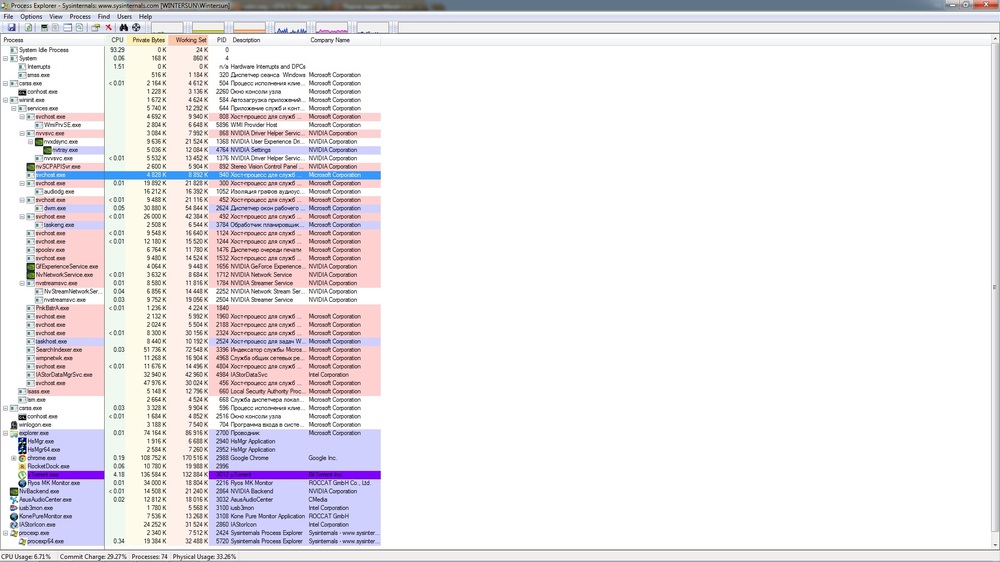Show the lower pane via toolbar icon

pos(68,27)
